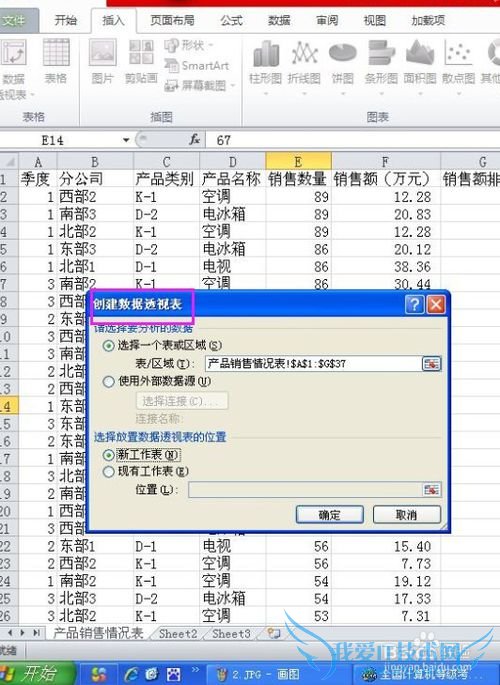Click collapse-dialog icon beside Table/Range field
This screenshot has height=685, width=500.
click(431, 363)
